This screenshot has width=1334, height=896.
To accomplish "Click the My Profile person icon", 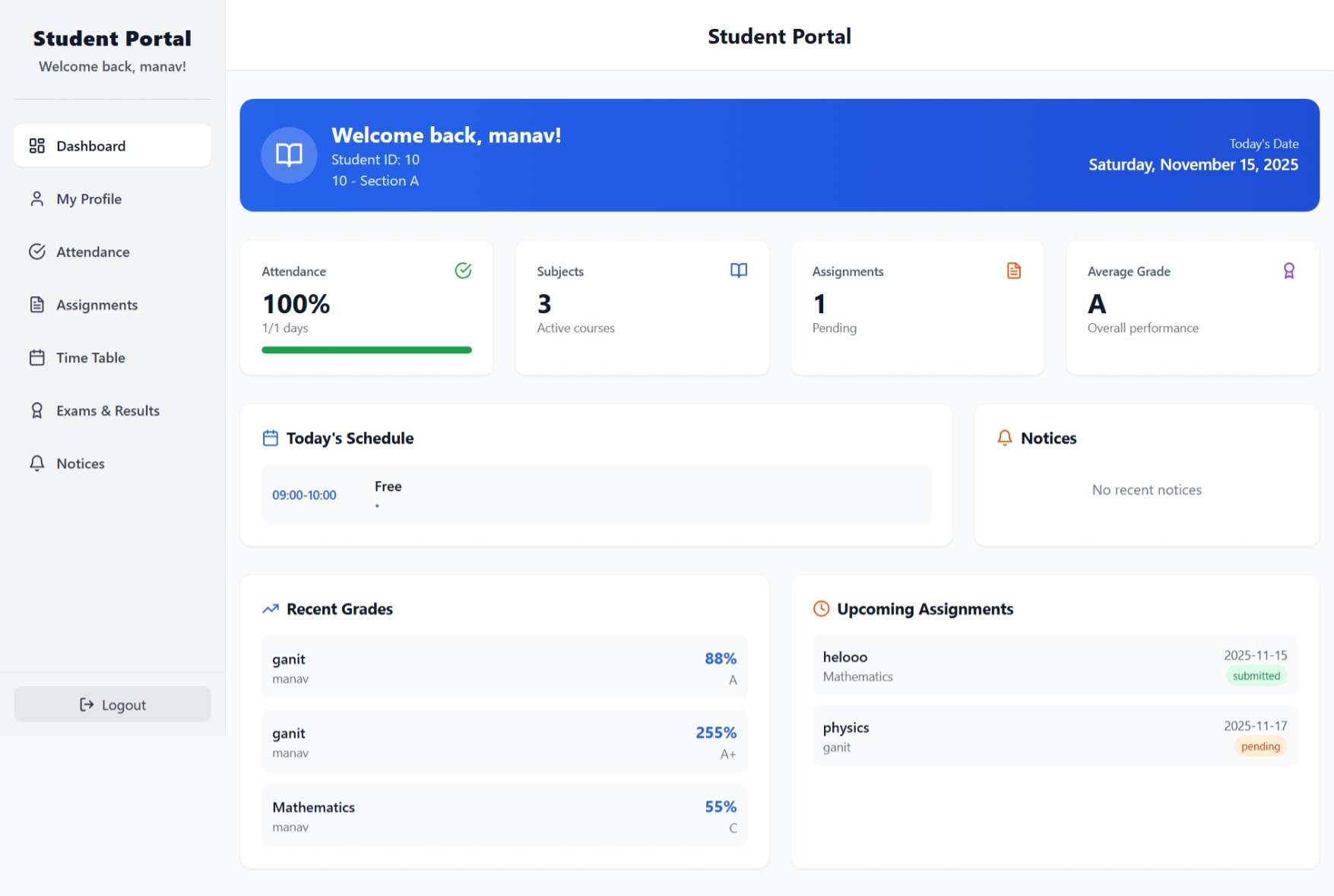I will tap(36, 198).
